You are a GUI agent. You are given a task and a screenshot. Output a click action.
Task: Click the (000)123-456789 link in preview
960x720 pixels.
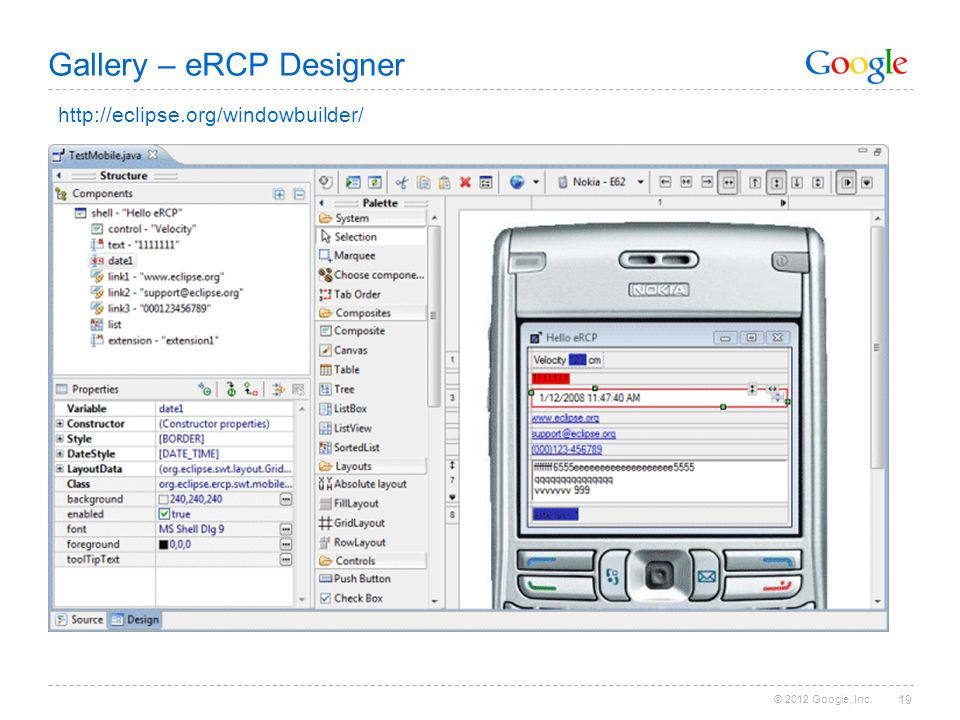(566, 449)
